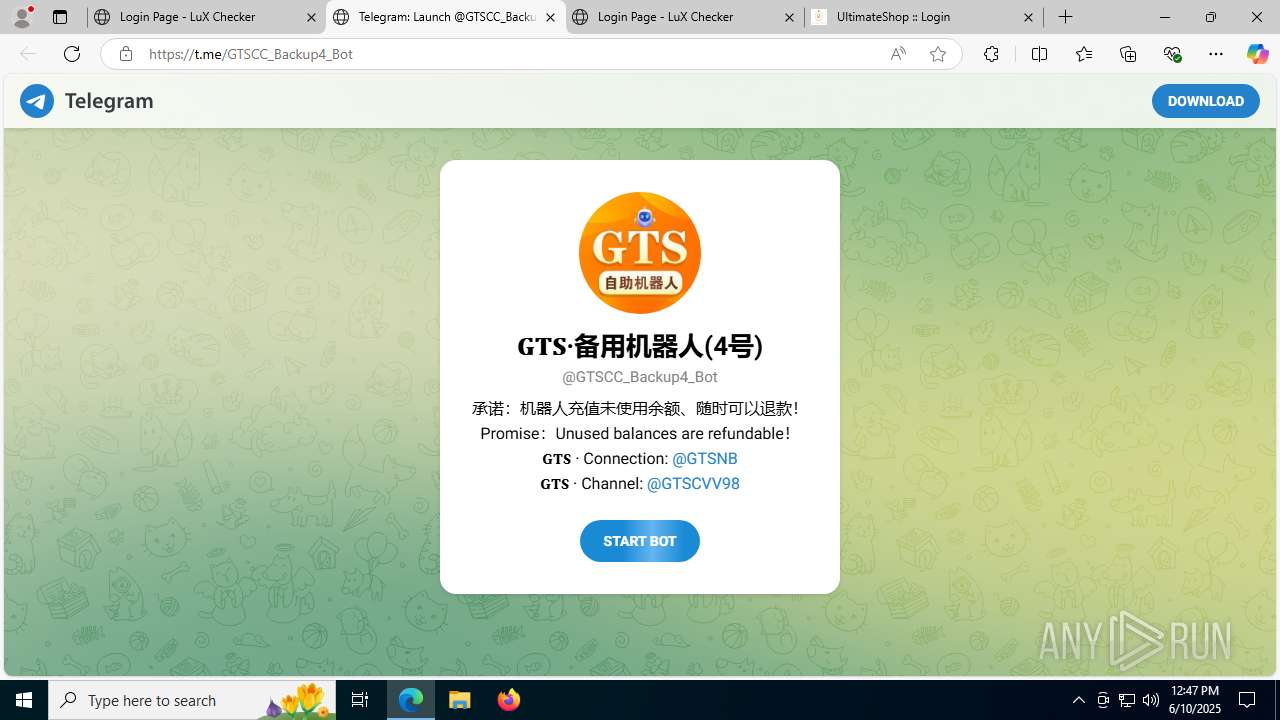Open the Favorites list icon
Screen dimensions: 1280x720
[1084, 54]
